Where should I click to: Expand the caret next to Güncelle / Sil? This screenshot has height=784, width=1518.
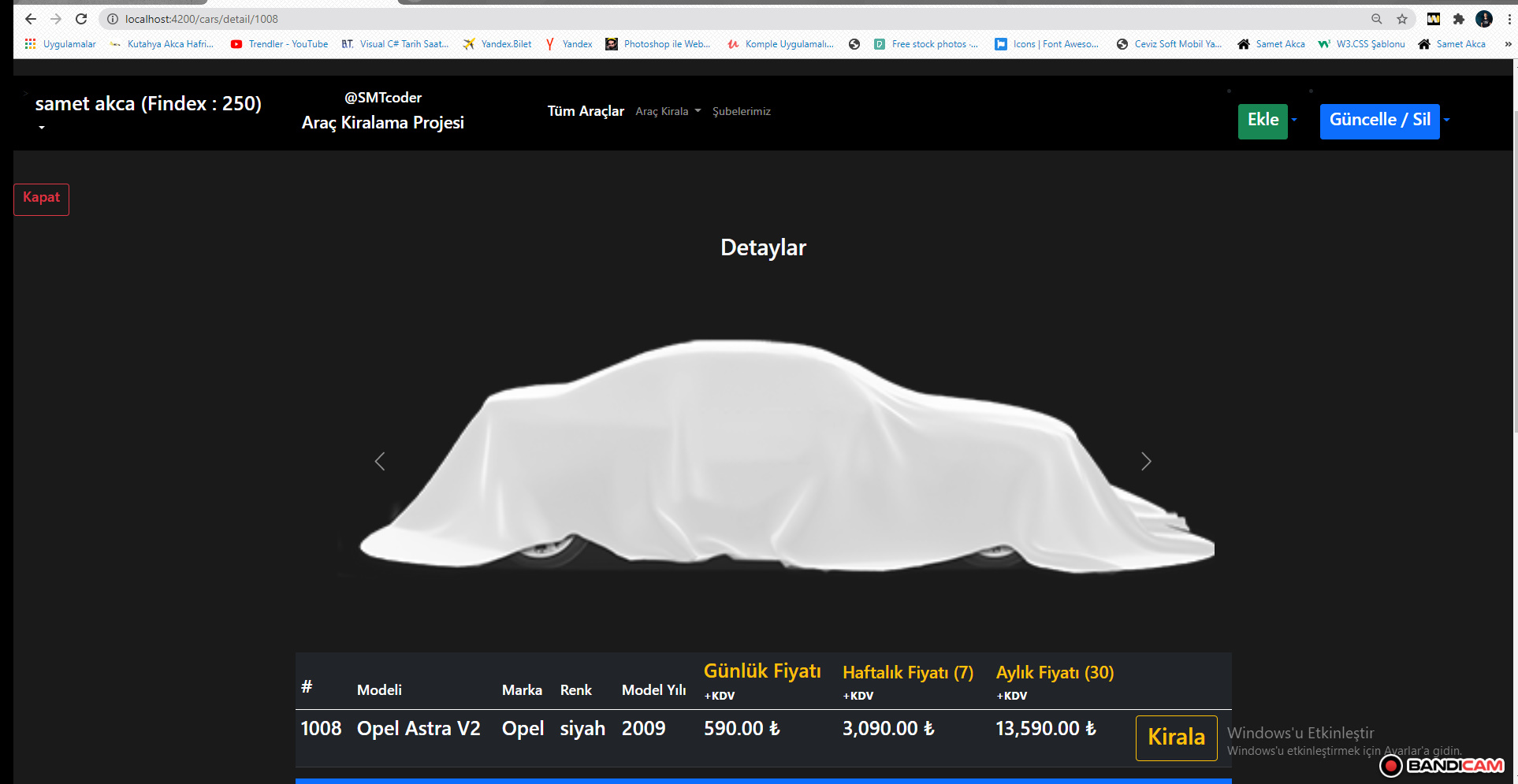pyautogui.click(x=1447, y=121)
